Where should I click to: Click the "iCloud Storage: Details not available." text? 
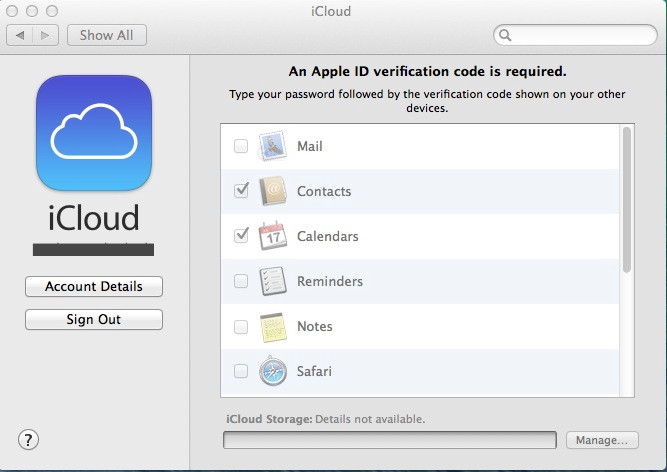click(325, 419)
